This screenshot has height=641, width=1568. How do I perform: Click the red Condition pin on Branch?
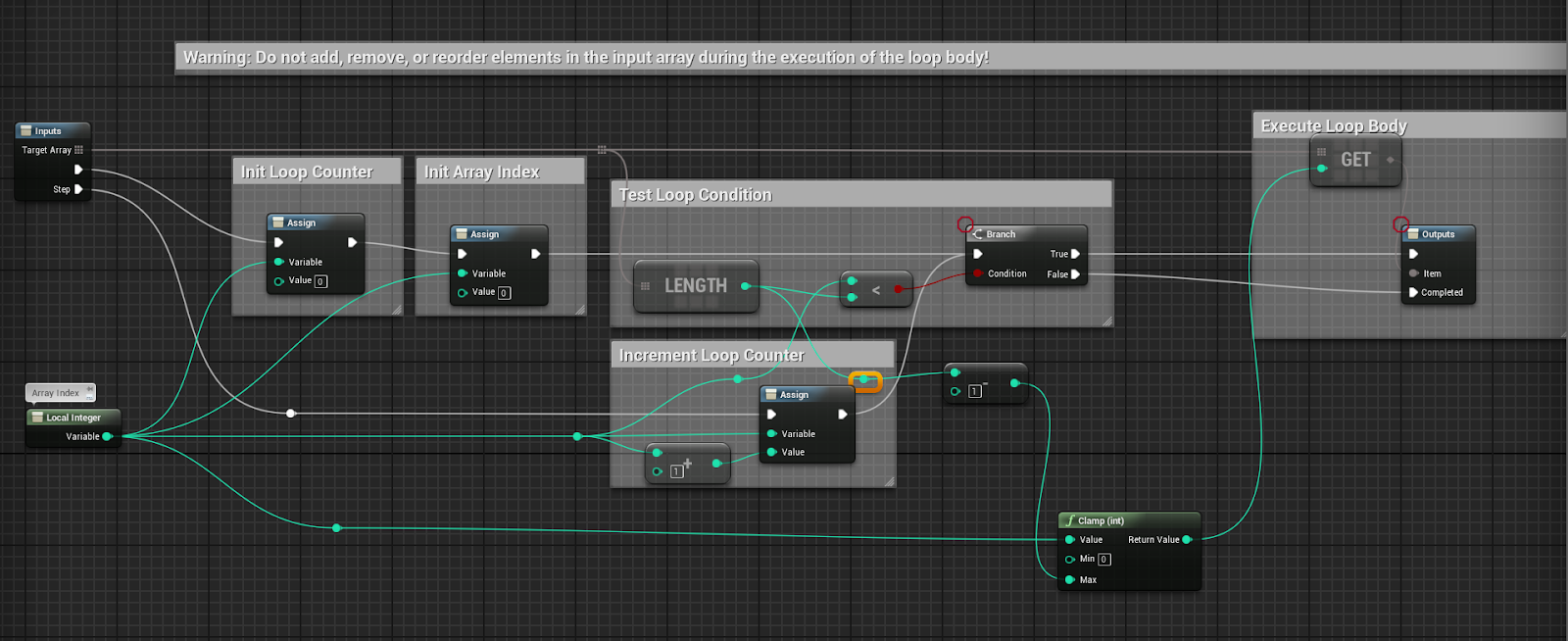978,273
